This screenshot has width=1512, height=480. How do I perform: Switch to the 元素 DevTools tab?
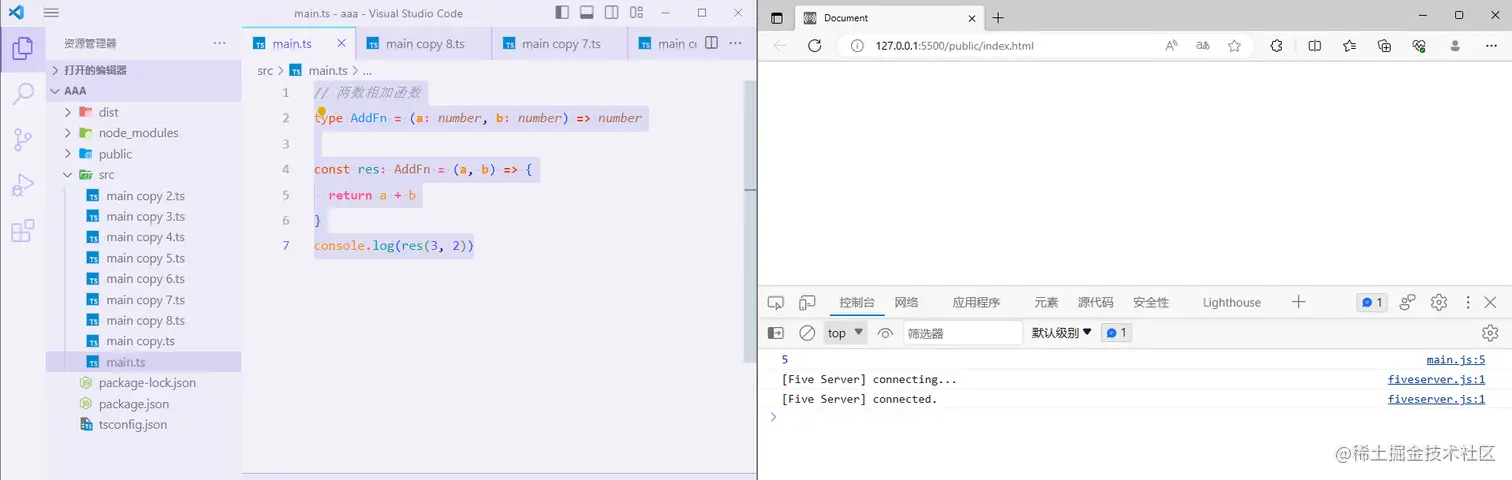(1046, 302)
